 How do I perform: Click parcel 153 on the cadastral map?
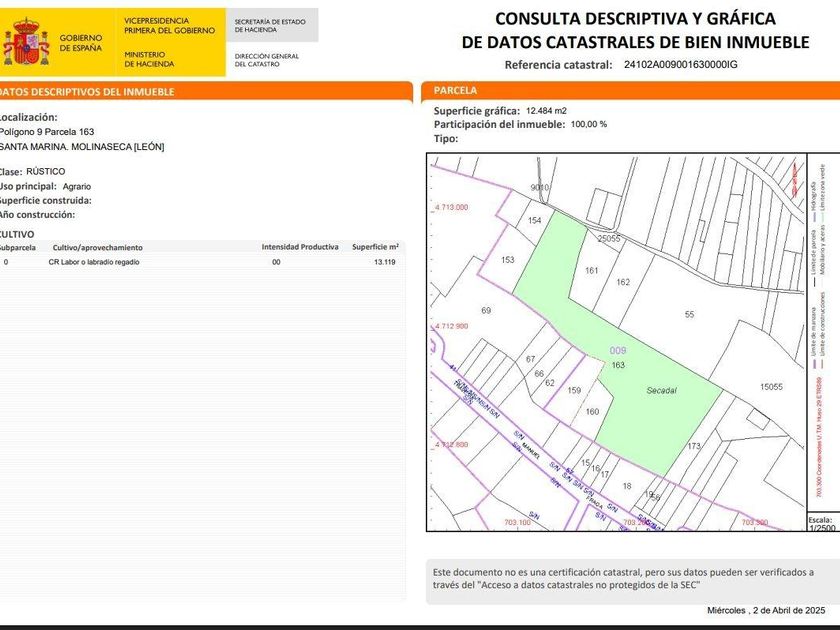tap(508, 260)
